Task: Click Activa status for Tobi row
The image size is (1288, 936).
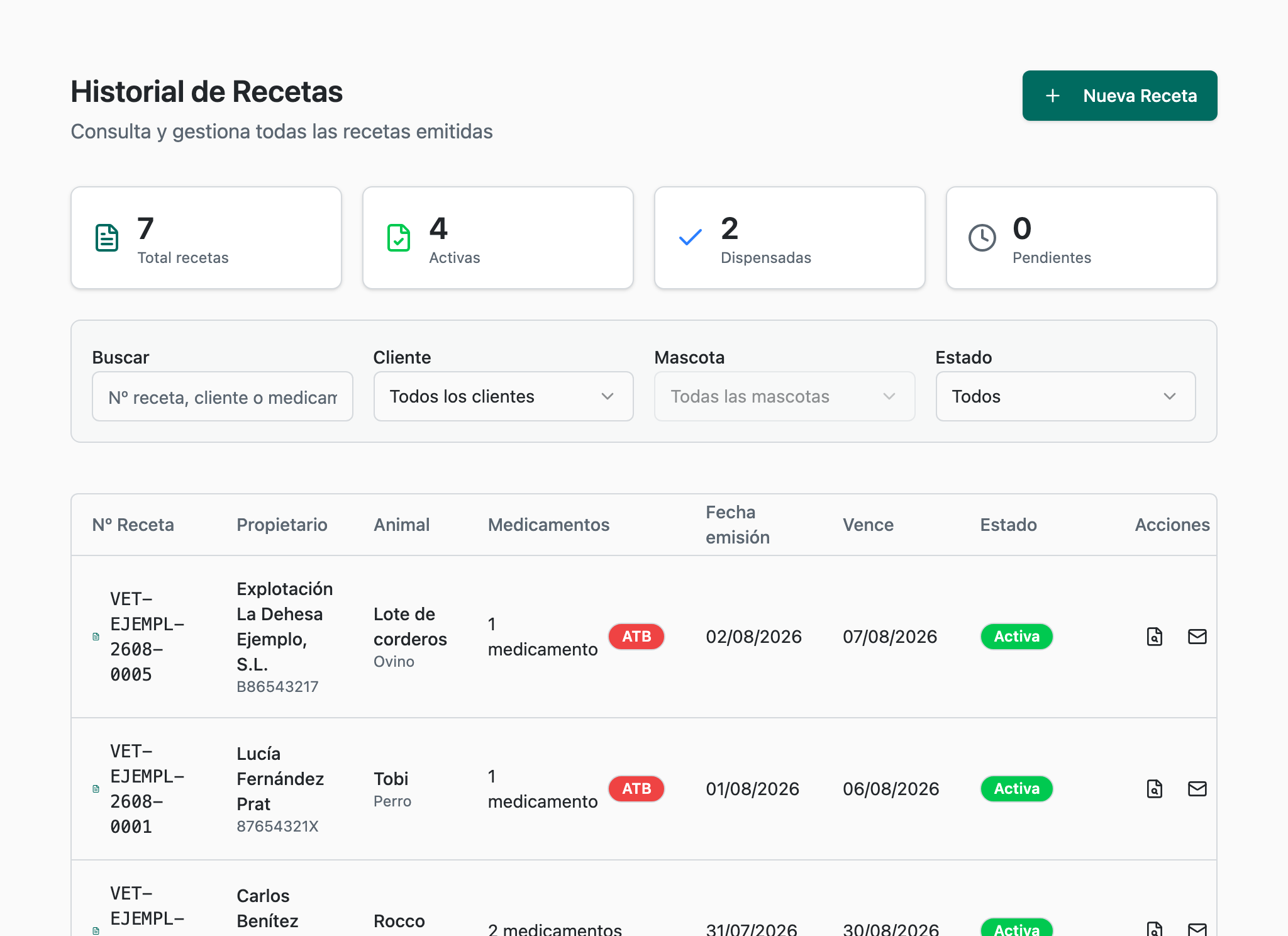Action: 1017,789
